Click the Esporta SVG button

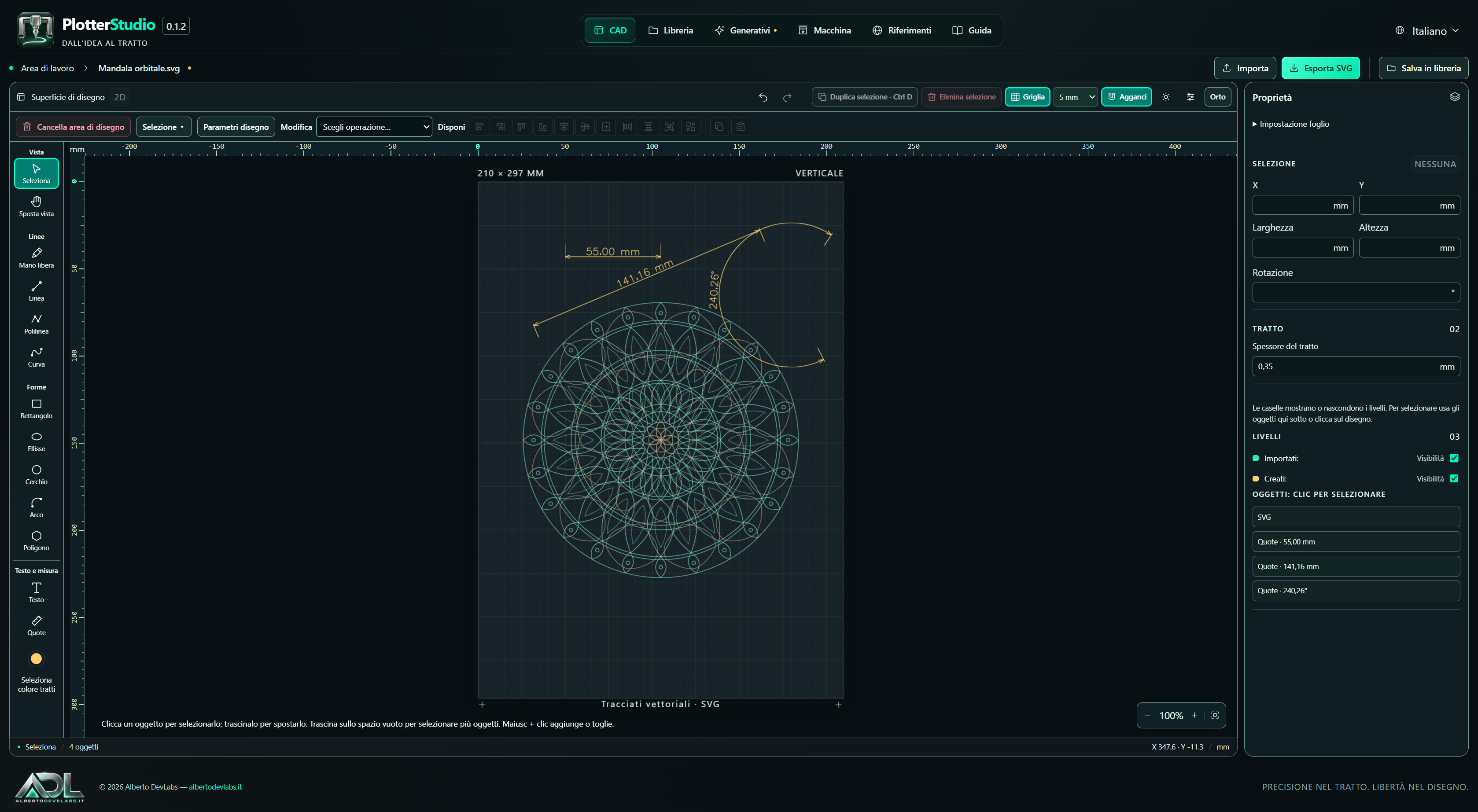[x=1320, y=68]
